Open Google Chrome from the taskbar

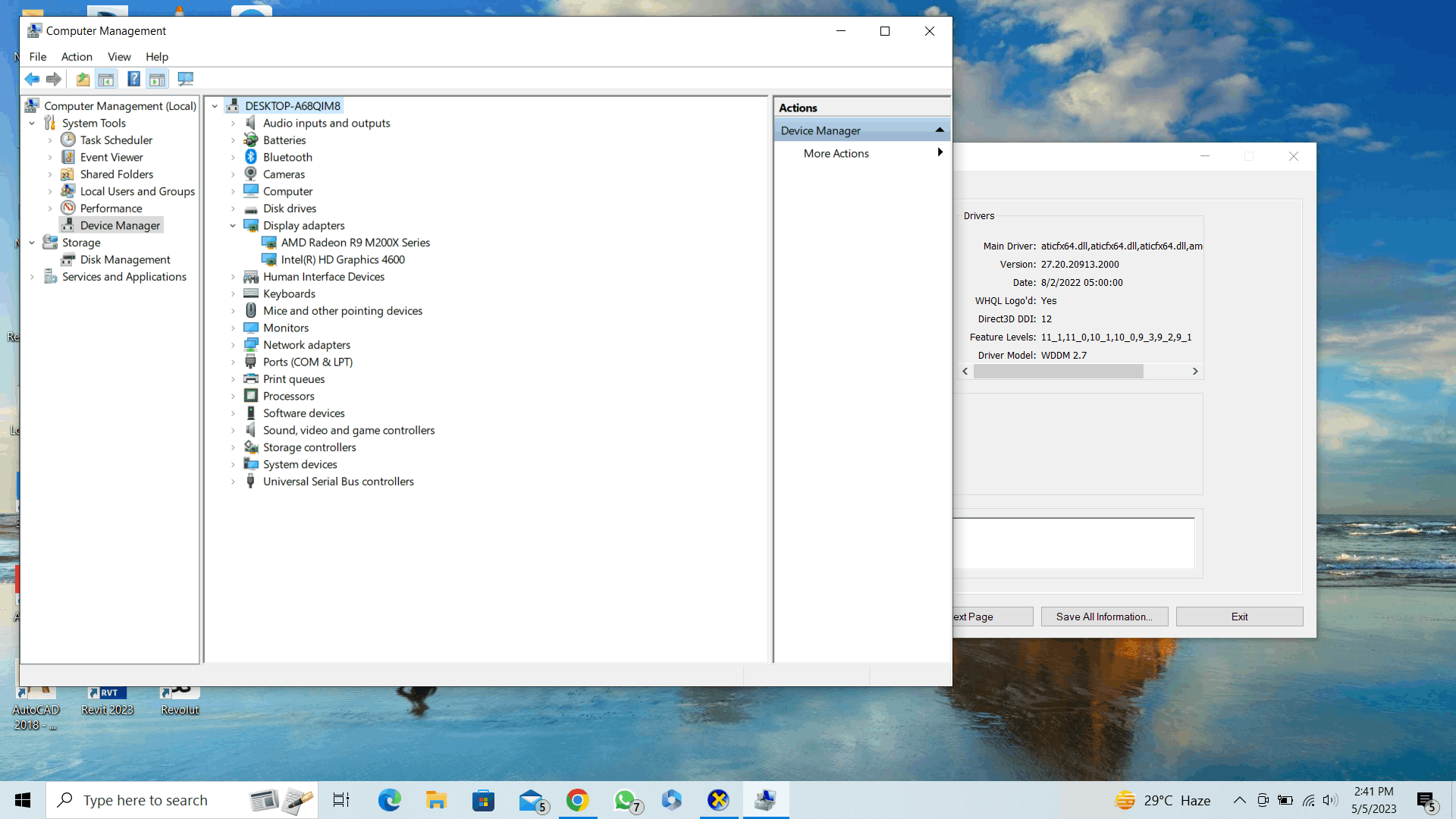(577, 800)
